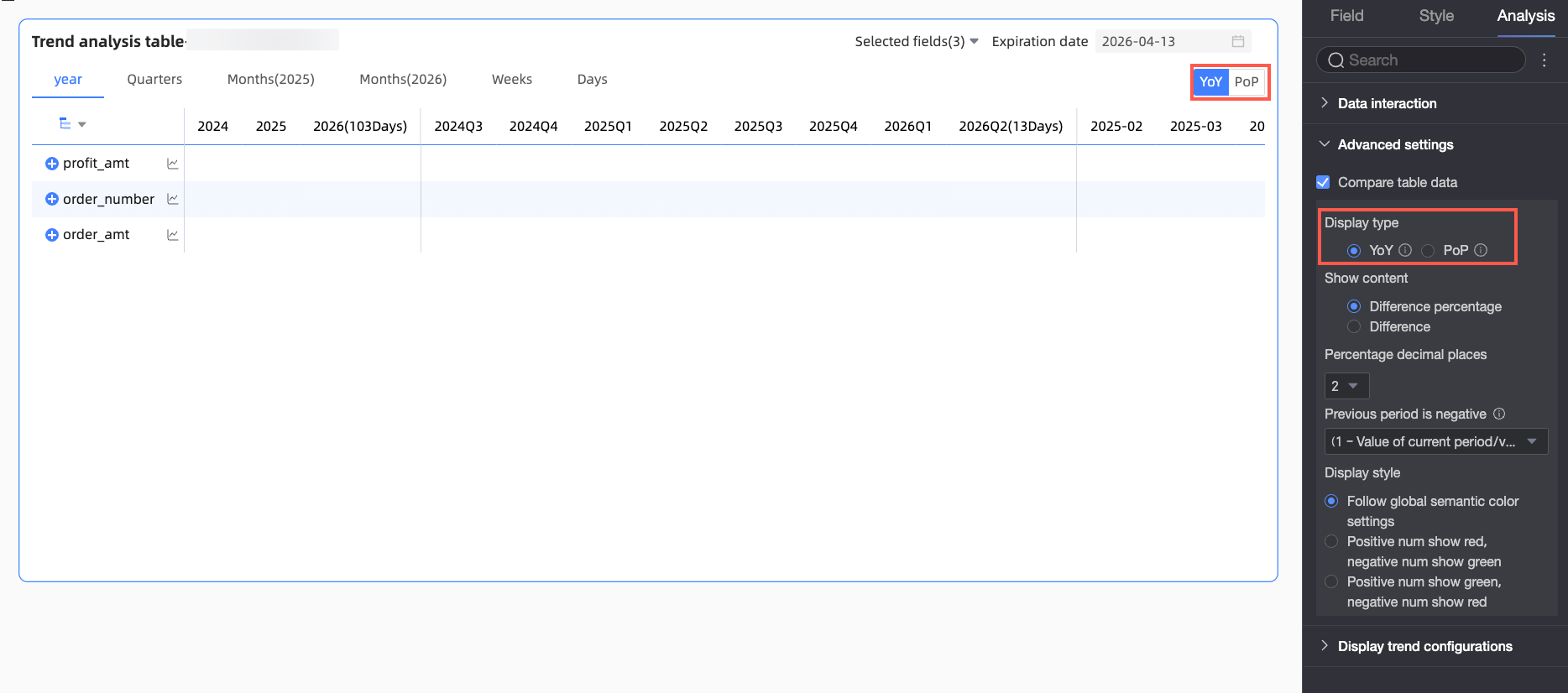
Task: Show info tooltip icon next to YoY
Action: pos(1405,250)
